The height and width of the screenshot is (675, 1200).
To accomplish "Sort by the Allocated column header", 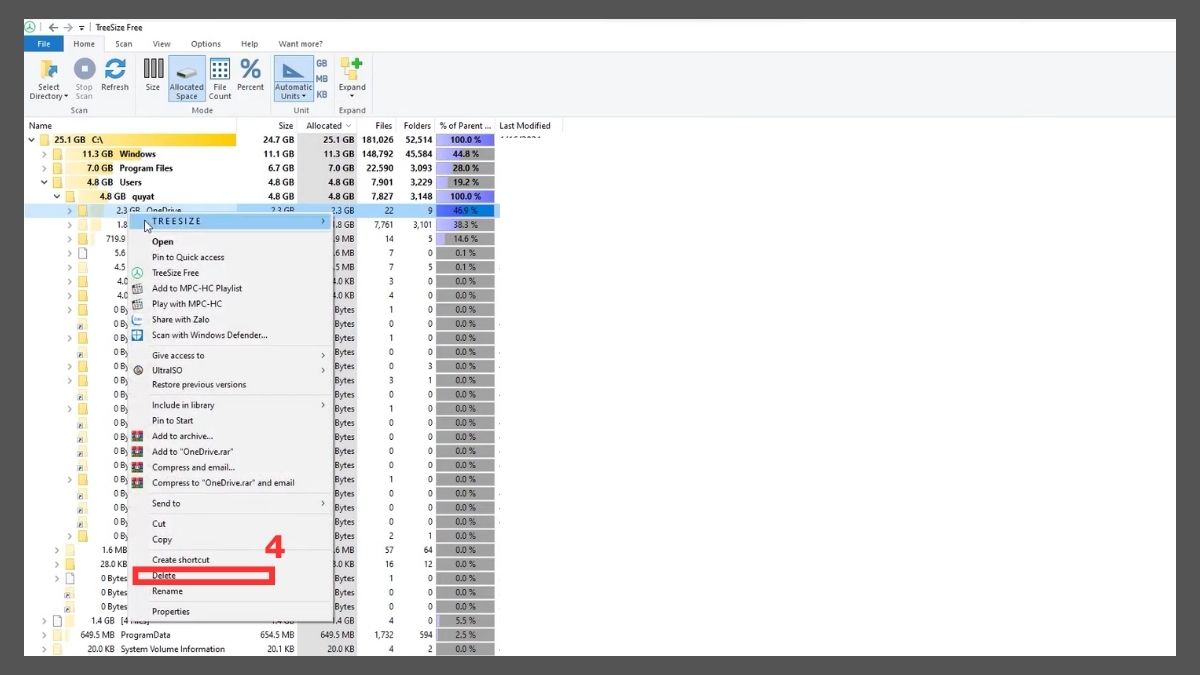I will [327, 126].
